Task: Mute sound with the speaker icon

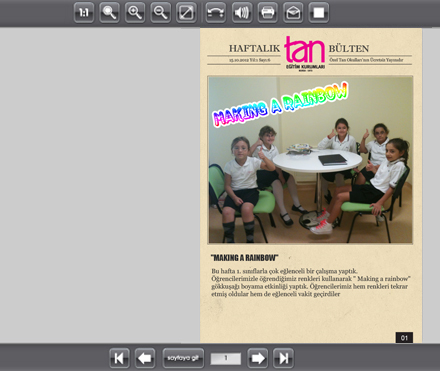Action: click(x=242, y=13)
